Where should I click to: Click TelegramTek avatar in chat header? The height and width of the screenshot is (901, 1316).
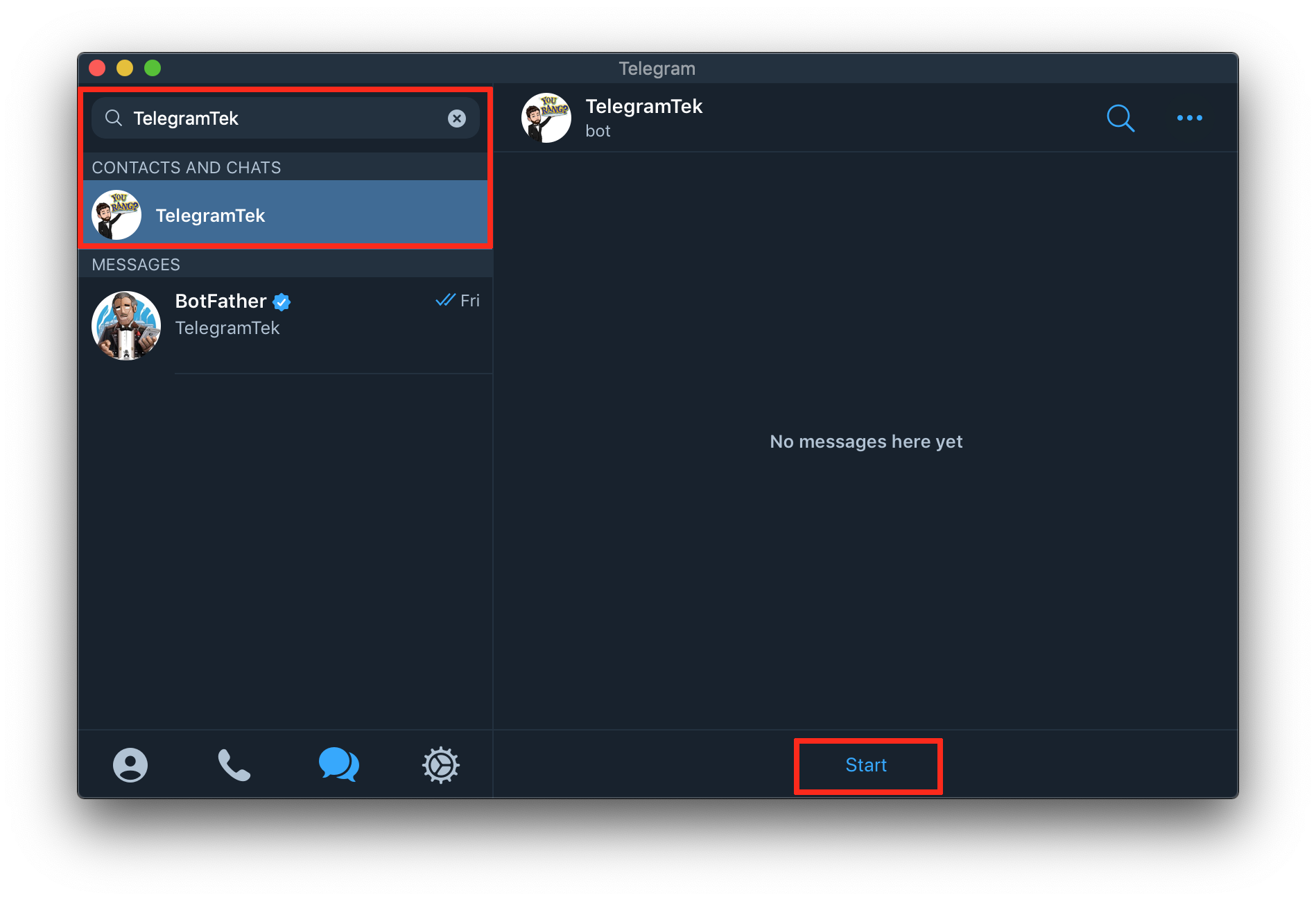click(546, 118)
